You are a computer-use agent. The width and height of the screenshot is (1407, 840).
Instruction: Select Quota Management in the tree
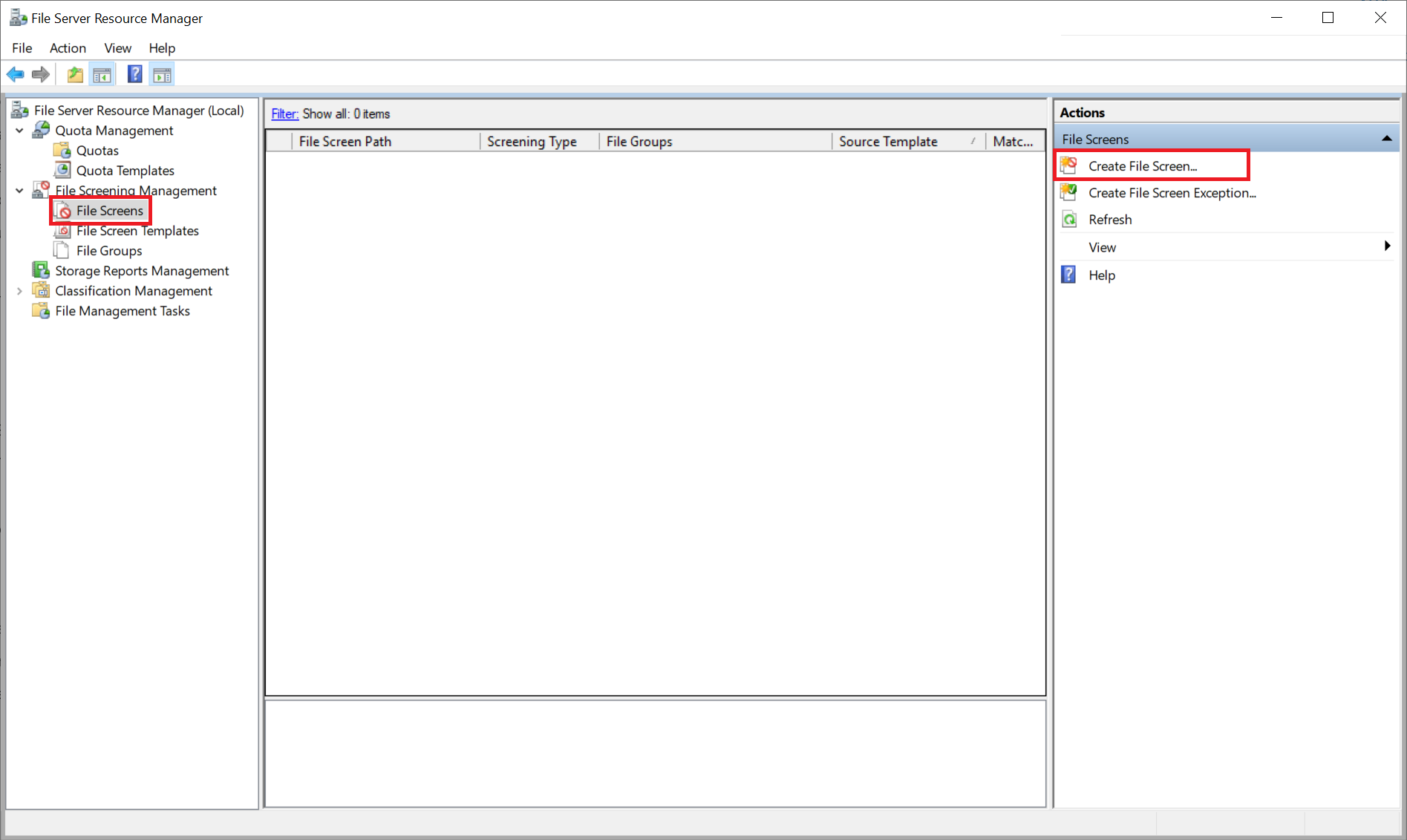[114, 131]
